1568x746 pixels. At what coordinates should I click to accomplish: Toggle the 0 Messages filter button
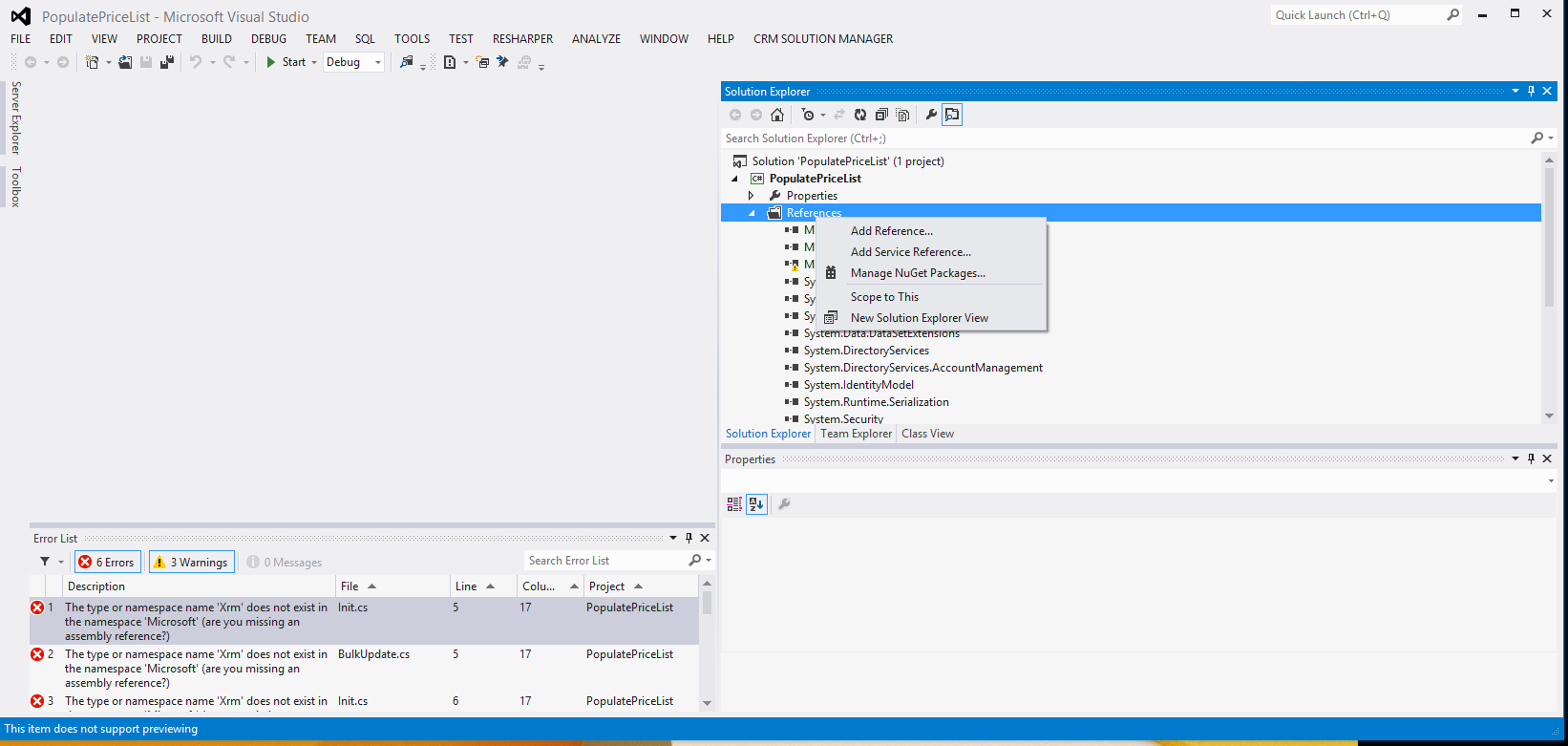click(x=285, y=562)
